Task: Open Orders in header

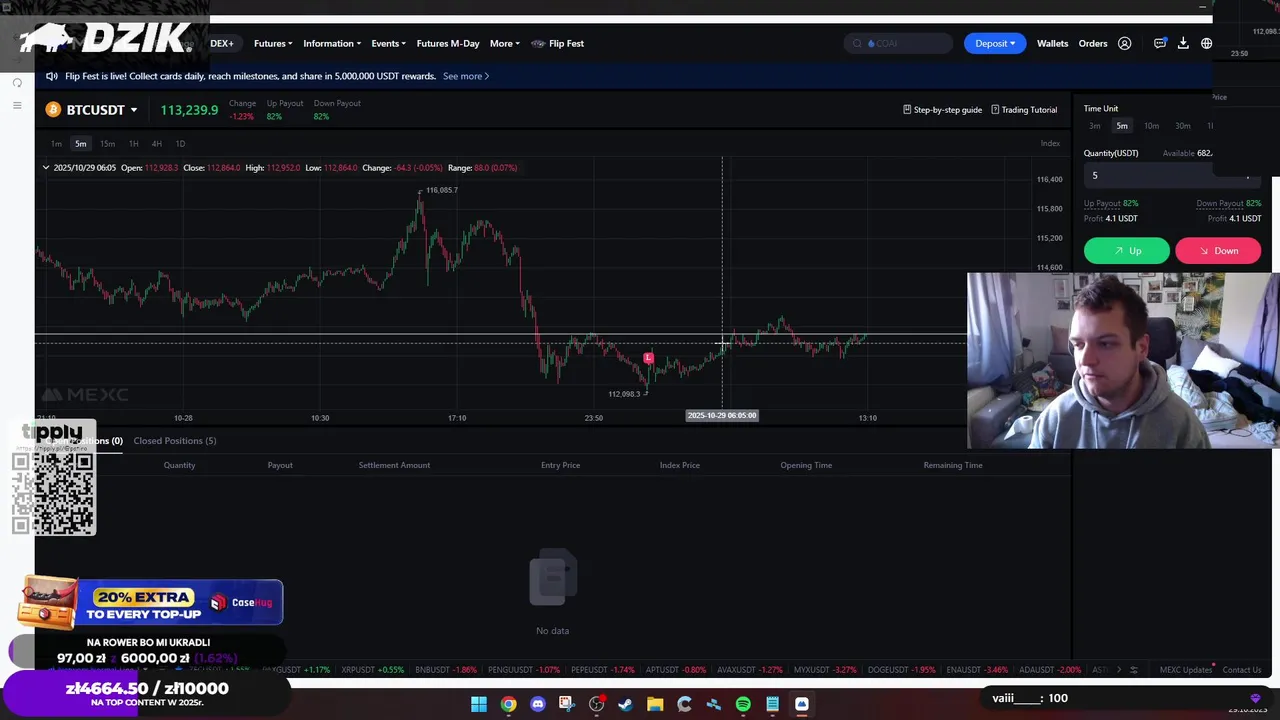Action: pyautogui.click(x=1093, y=43)
